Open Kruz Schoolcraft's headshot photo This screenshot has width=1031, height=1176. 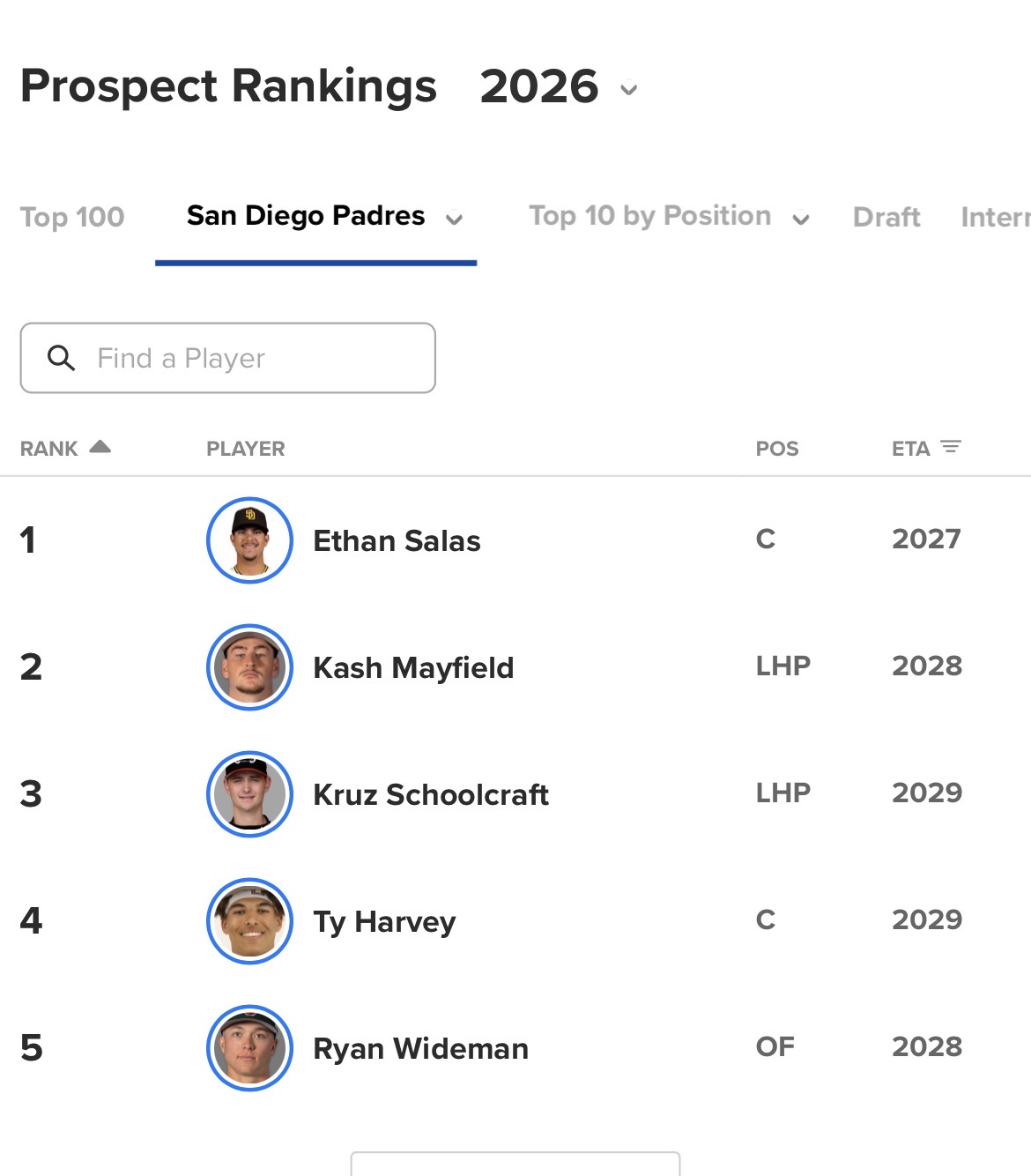click(249, 794)
